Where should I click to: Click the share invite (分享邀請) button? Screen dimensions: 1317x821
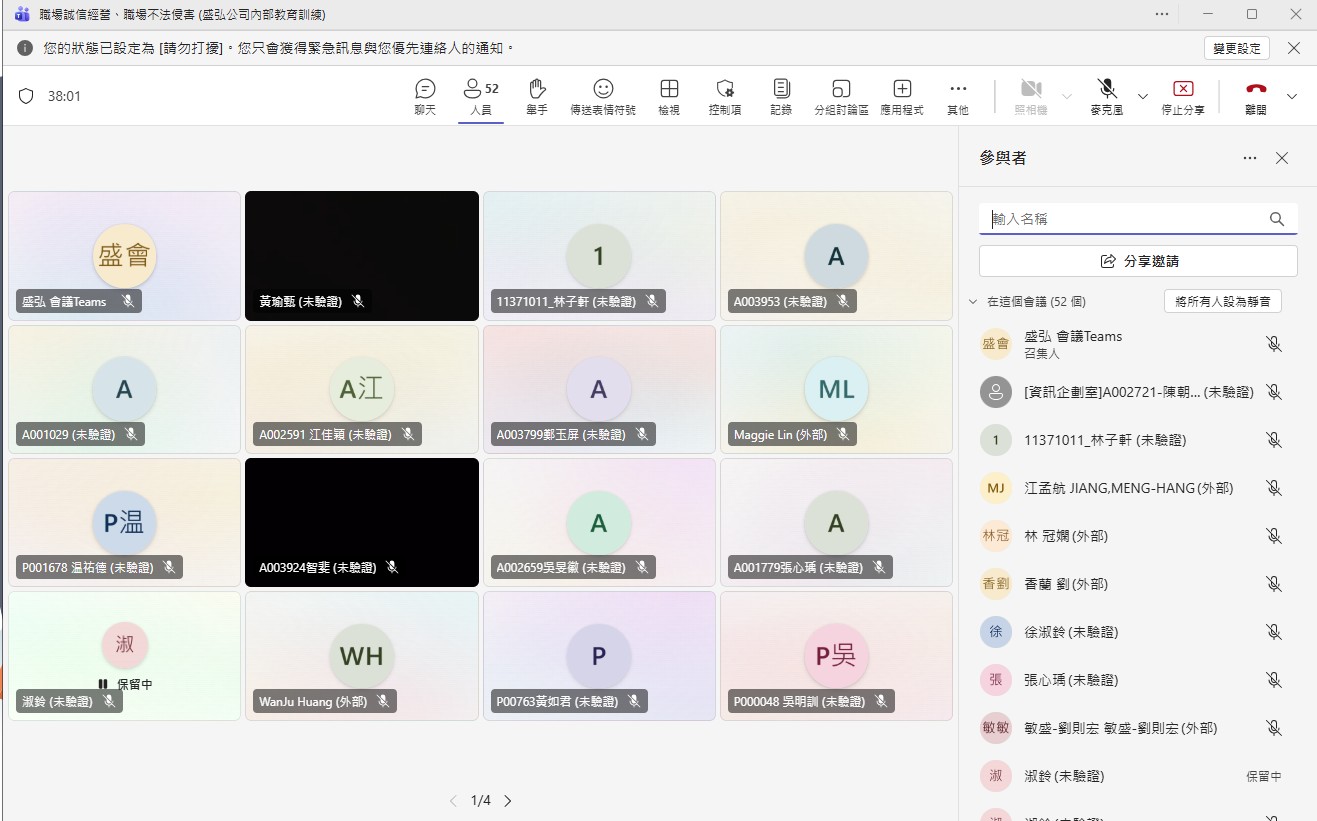pyautogui.click(x=1138, y=261)
